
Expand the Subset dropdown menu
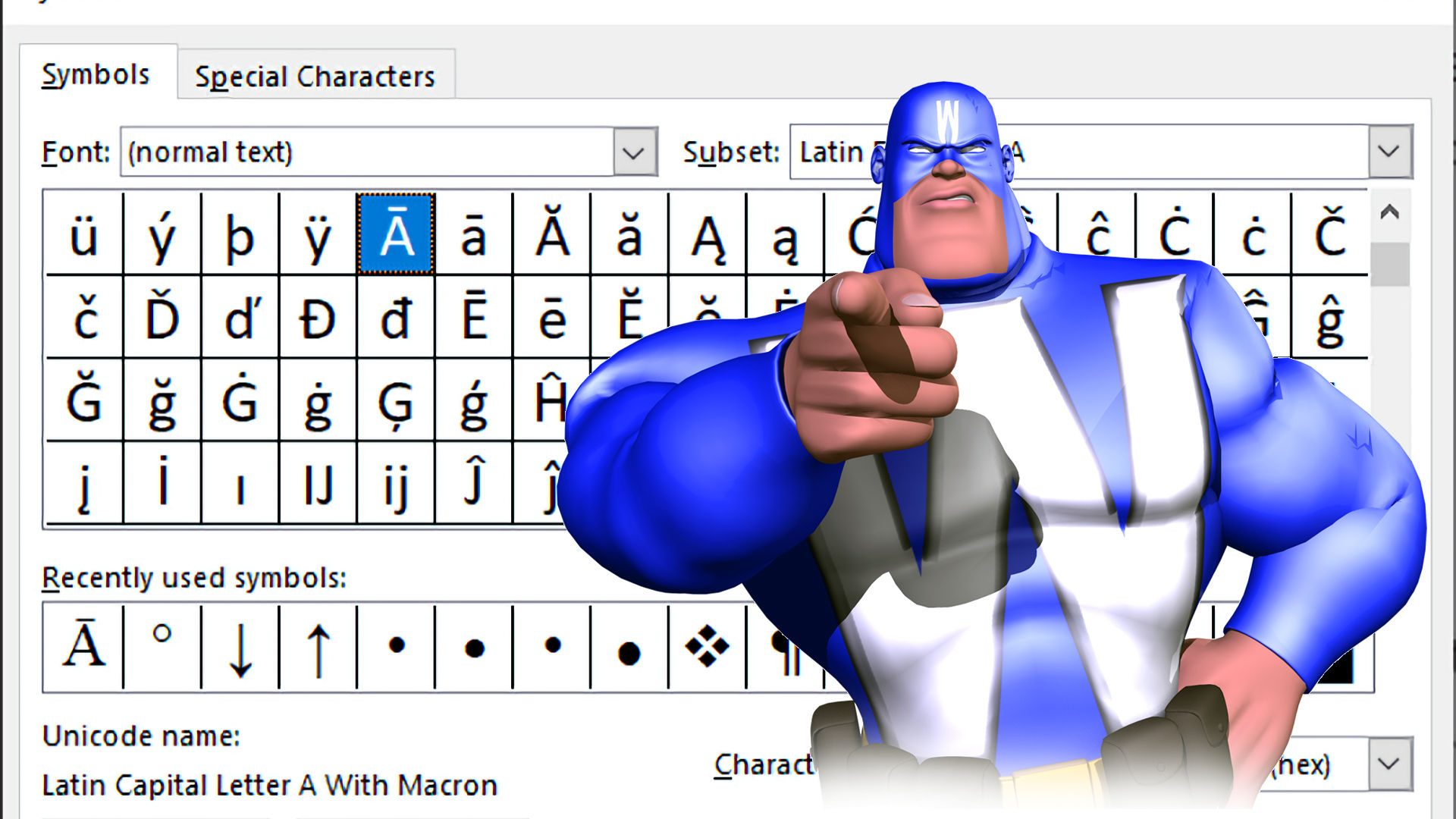coord(1393,150)
